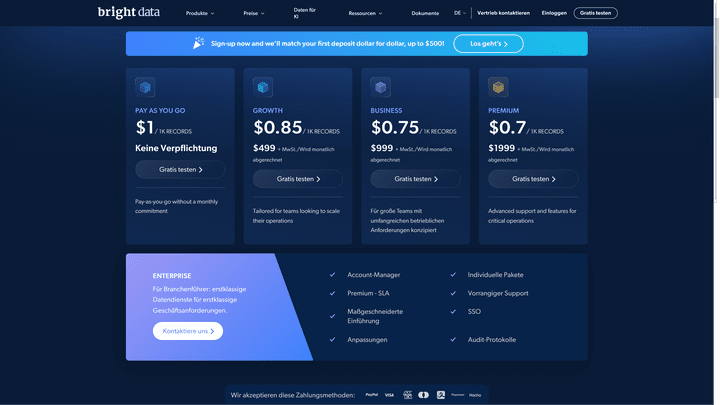Click the "Account-Manager" feature text
The image size is (720, 405).
click(373, 275)
